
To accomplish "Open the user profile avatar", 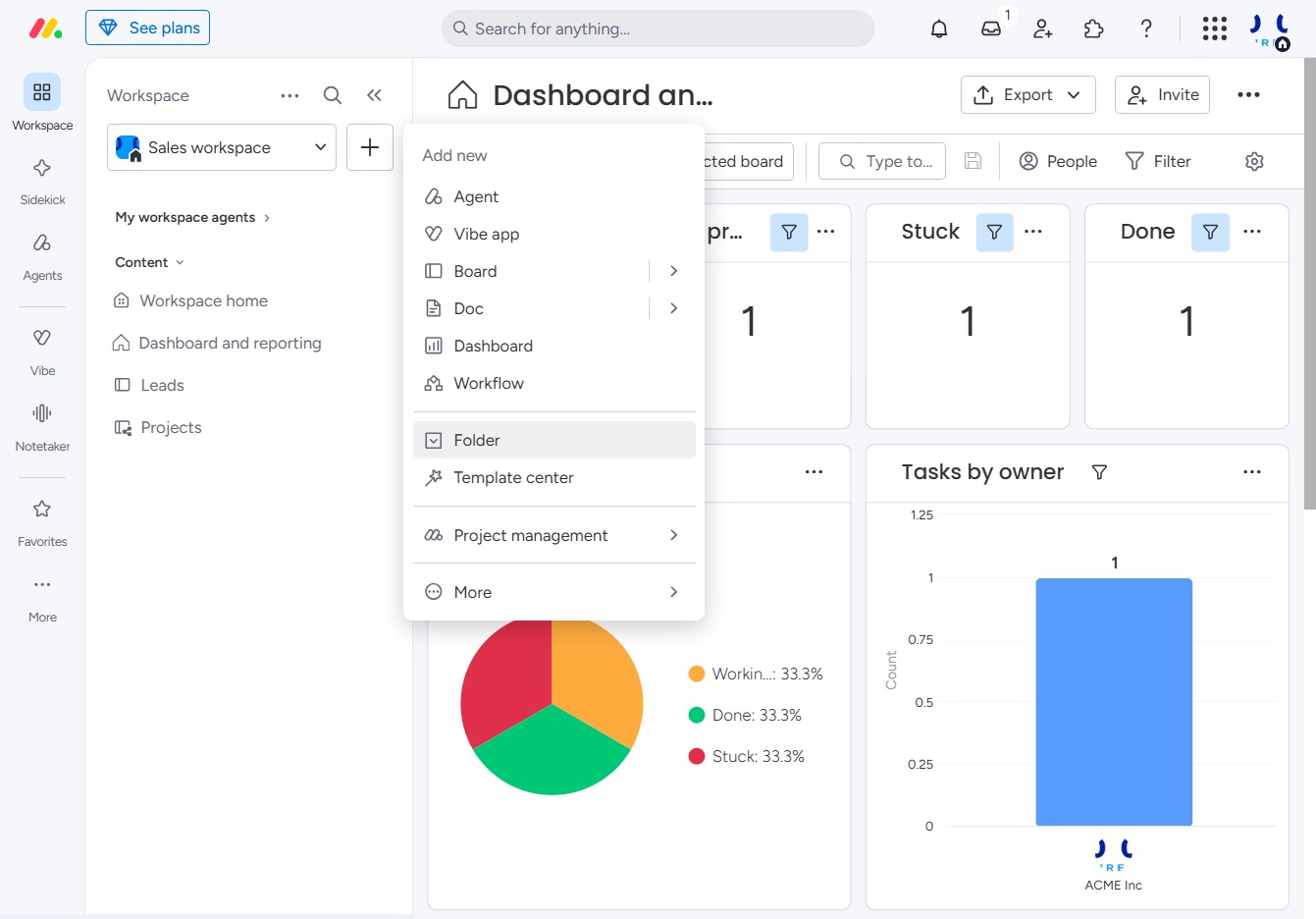I will tap(1269, 29).
